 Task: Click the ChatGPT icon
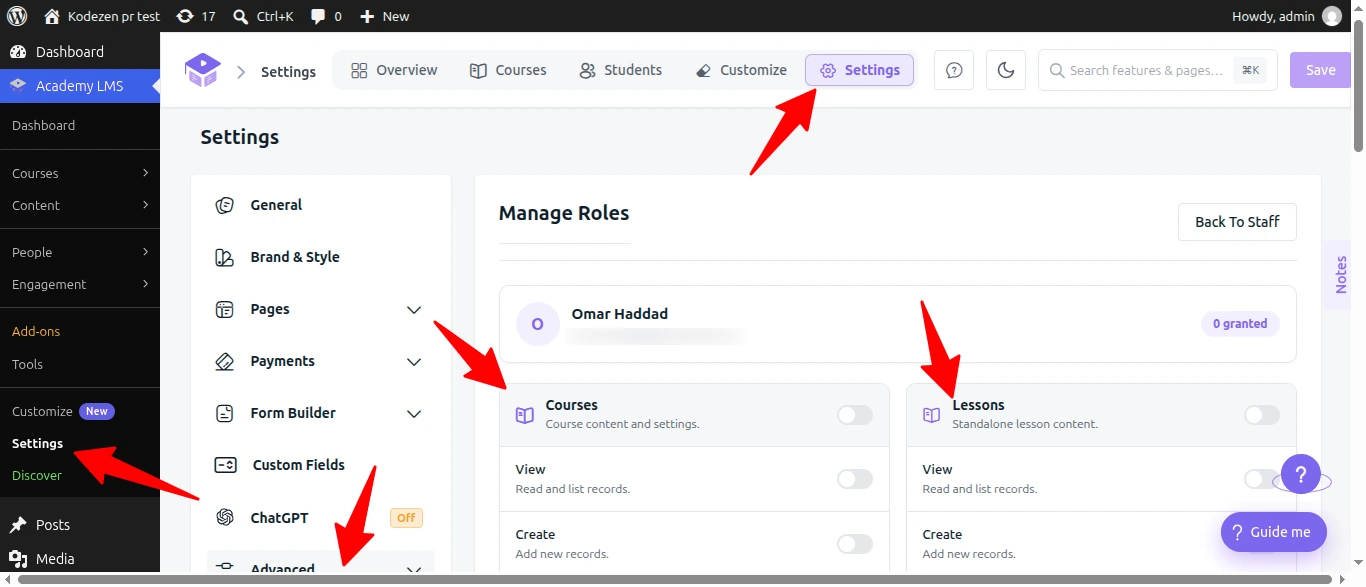(225, 517)
